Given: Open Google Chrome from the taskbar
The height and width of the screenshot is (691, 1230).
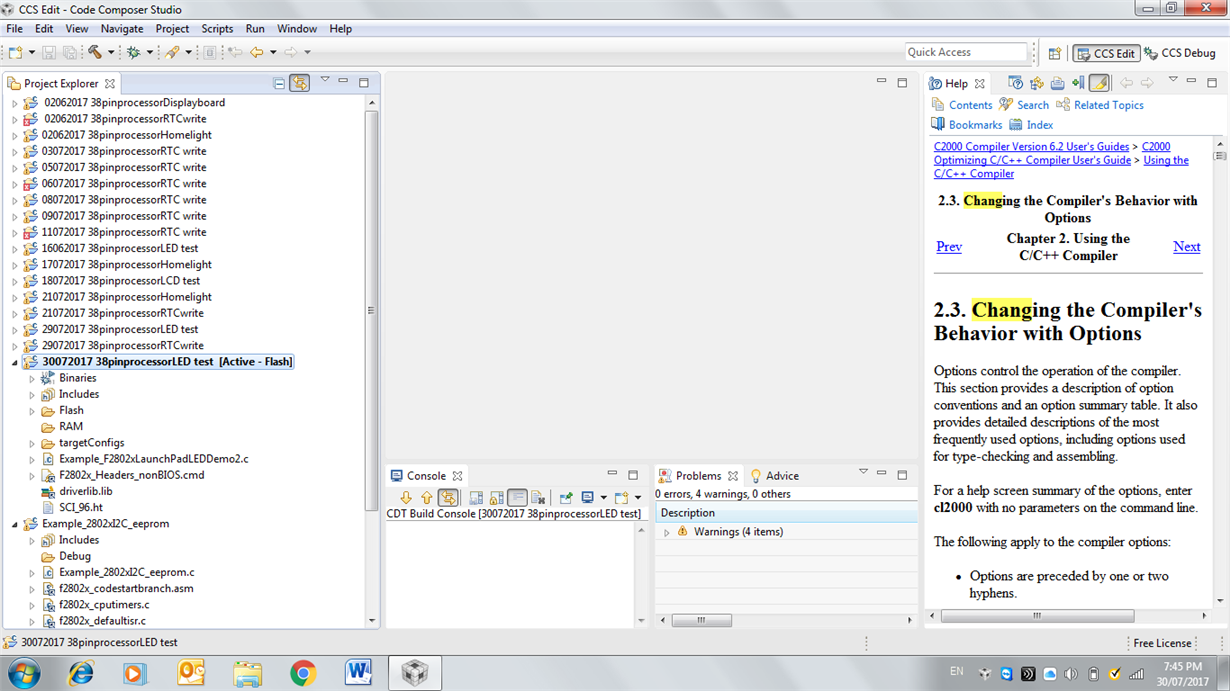Looking at the screenshot, I should (304, 672).
